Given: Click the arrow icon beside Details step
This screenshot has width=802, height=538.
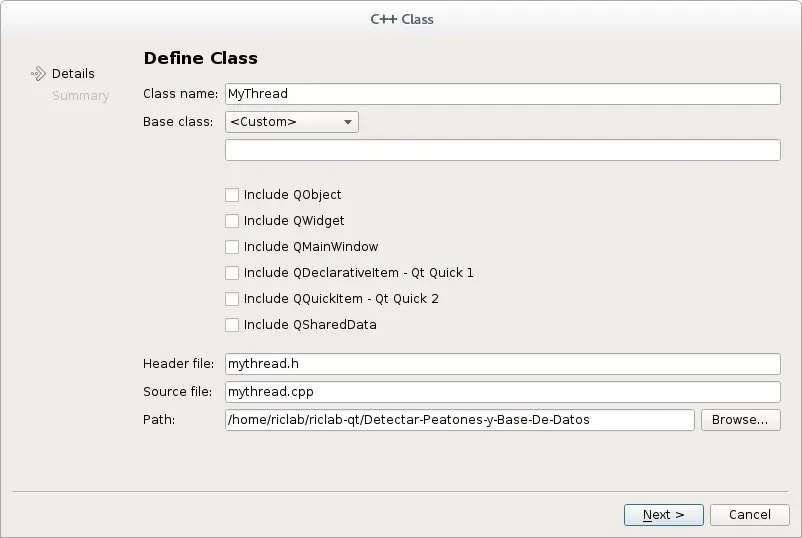Looking at the screenshot, I should (x=38, y=73).
